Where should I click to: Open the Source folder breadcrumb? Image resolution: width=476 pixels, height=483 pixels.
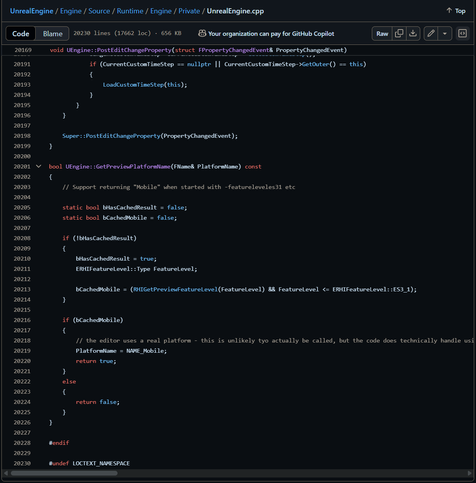tap(99, 11)
